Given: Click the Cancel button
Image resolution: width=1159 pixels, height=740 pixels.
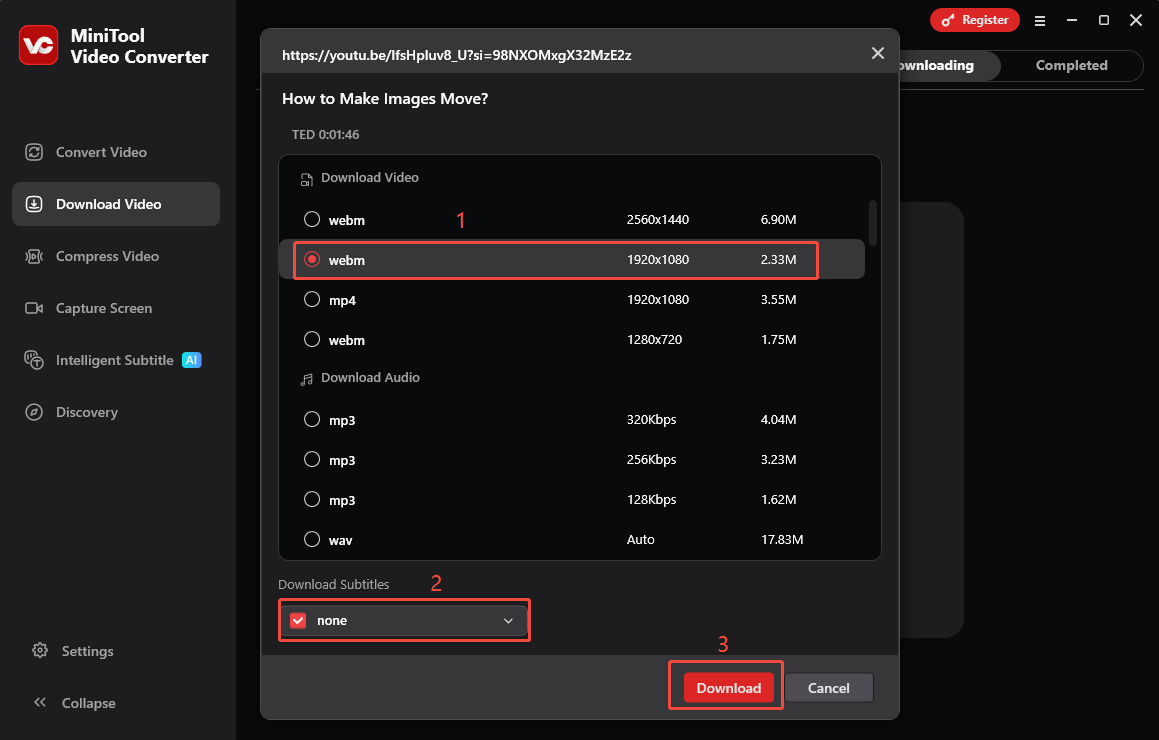Looking at the screenshot, I should coord(828,687).
